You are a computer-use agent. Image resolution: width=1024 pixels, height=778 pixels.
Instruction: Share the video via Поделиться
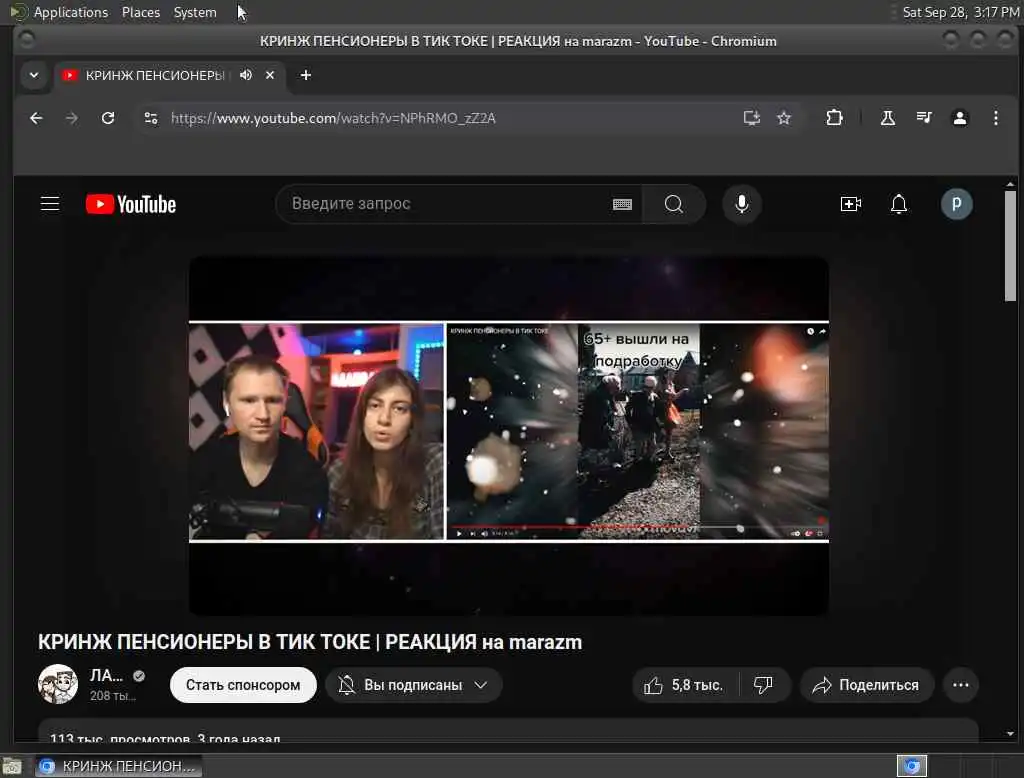pos(866,685)
